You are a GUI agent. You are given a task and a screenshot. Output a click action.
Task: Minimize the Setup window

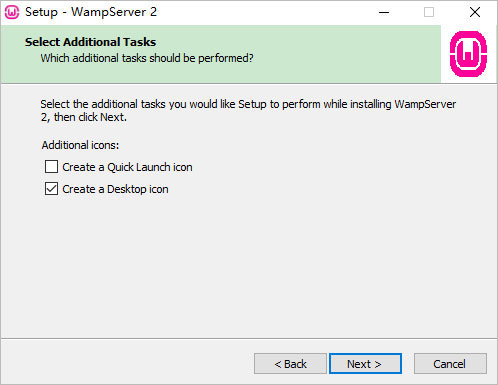[x=384, y=12]
